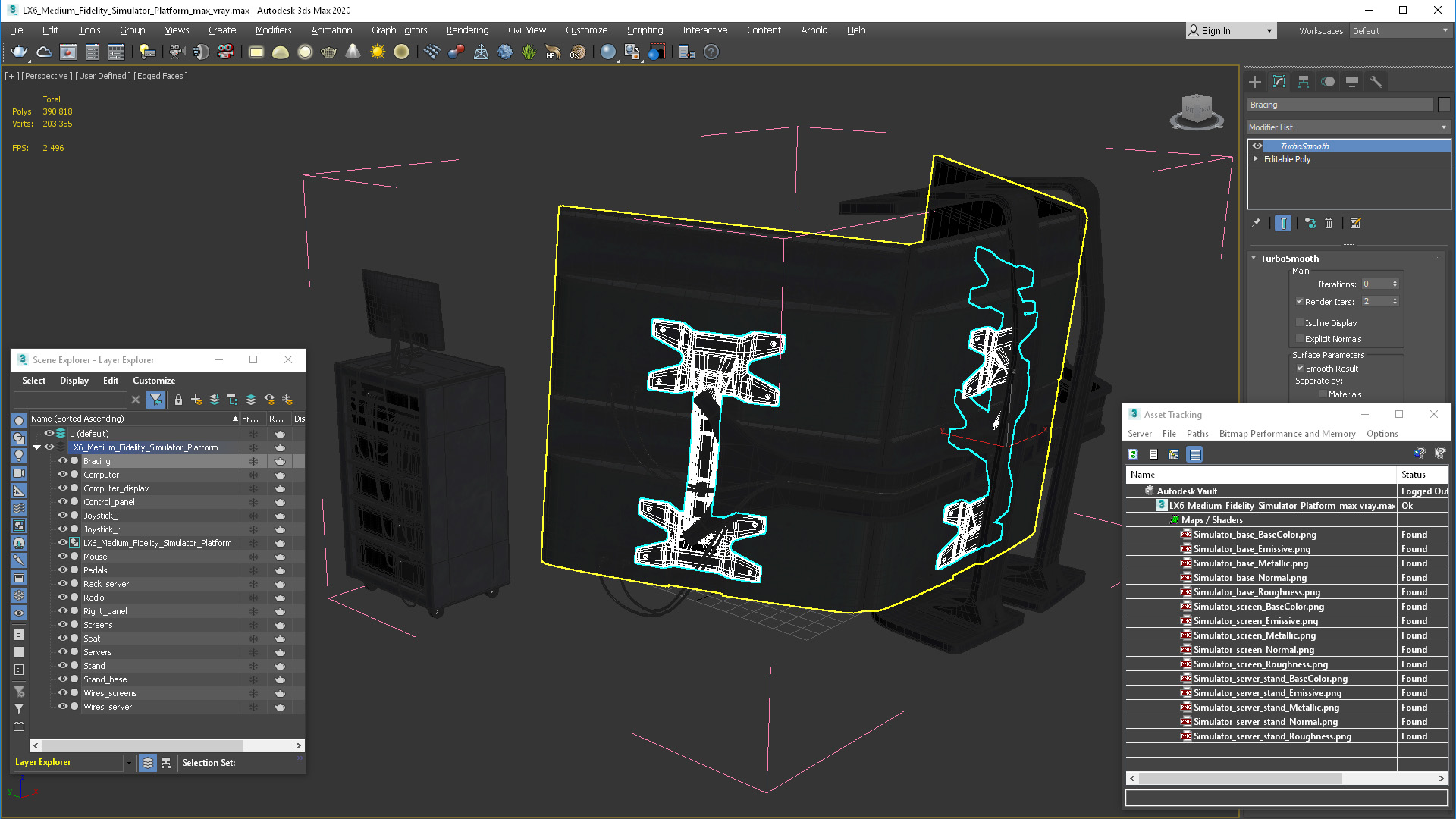Viewport: 1456px width, 819px height.
Task: Click the Perspective viewport label
Action: [46, 76]
